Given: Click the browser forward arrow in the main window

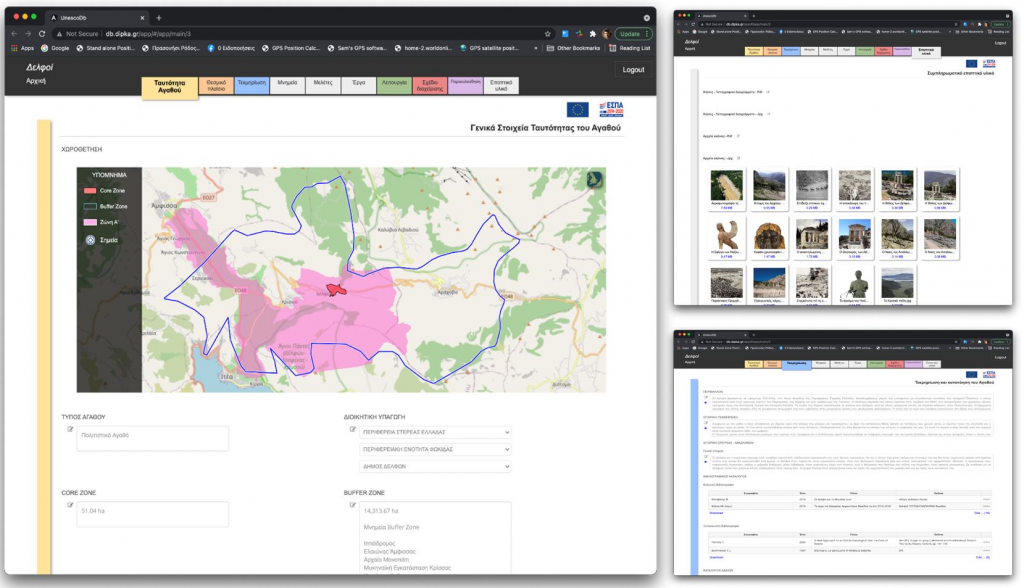Looking at the screenshot, I should [x=28, y=34].
